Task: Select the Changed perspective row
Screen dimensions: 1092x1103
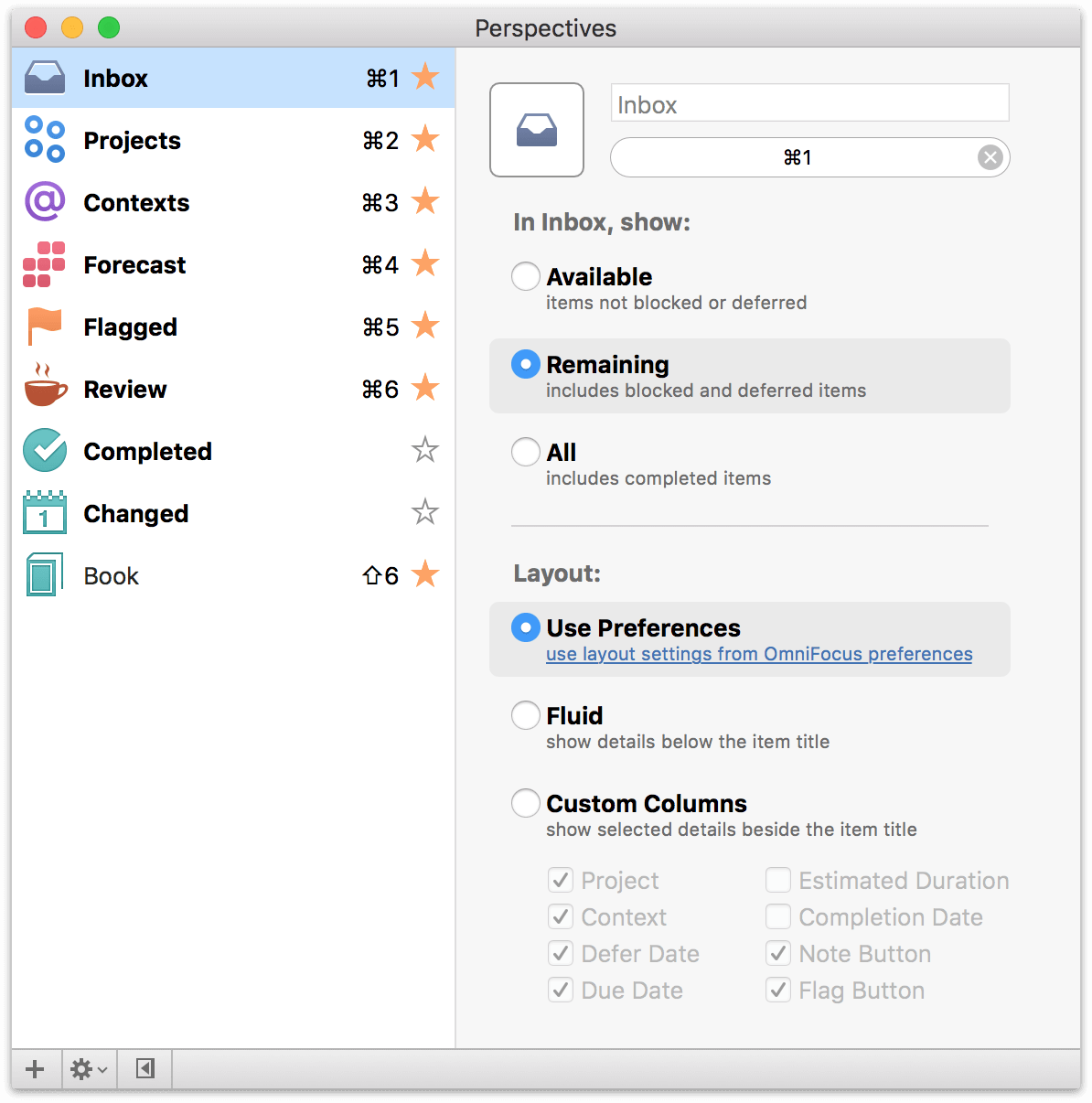Action: (233, 513)
